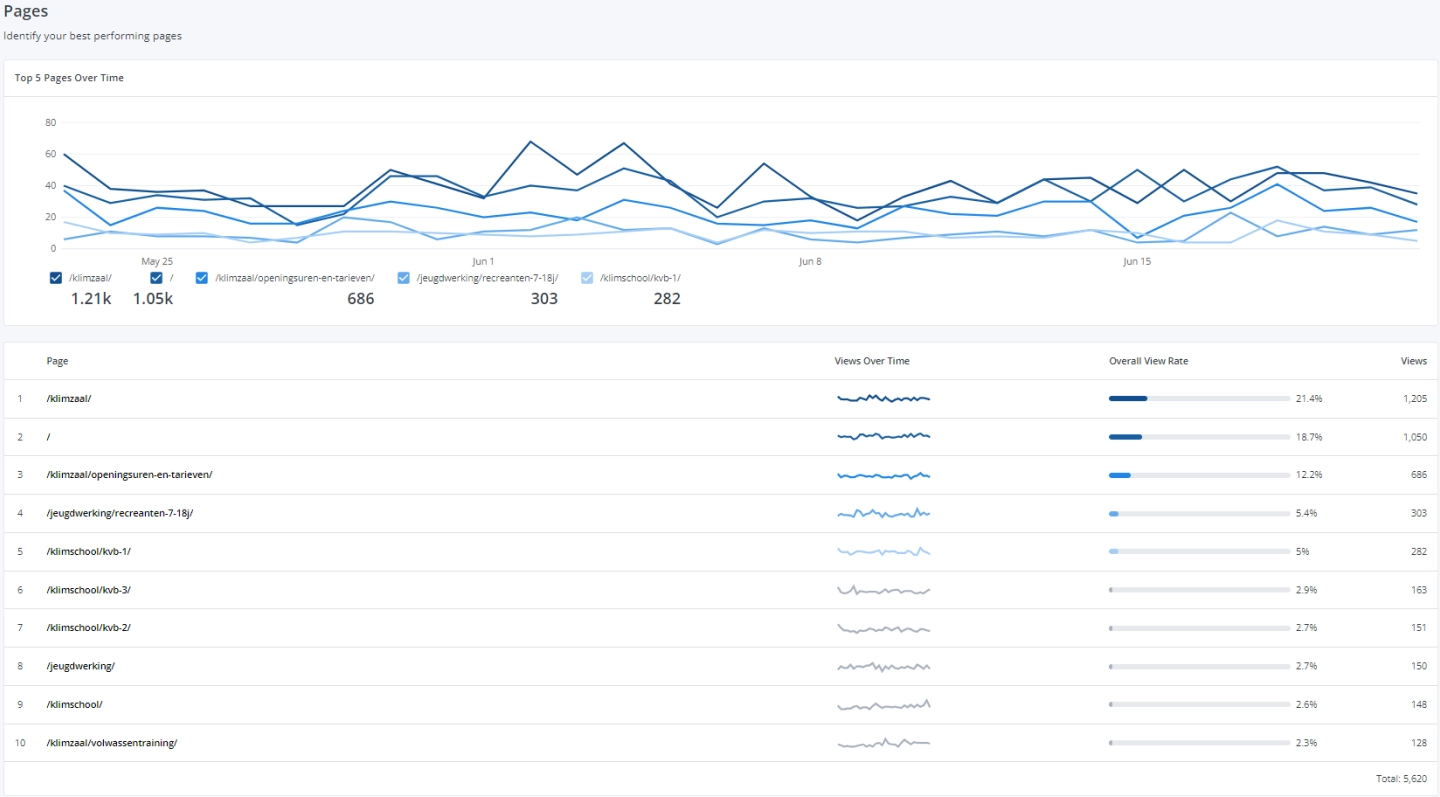This screenshot has width=1440, height=797.
Task: Click the Jun 8 date on chart axis
Action: click(x=810, y=262)
